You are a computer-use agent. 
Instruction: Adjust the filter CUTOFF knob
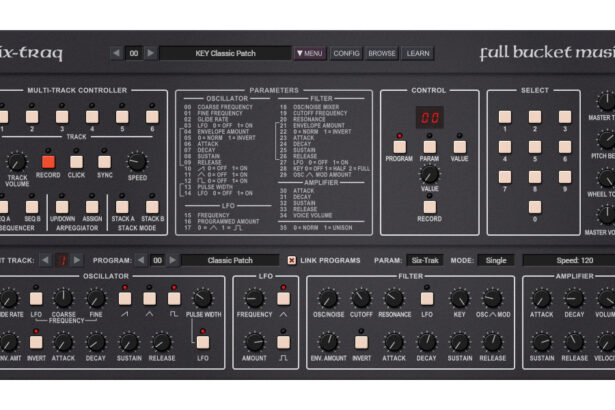coord(361,299)
